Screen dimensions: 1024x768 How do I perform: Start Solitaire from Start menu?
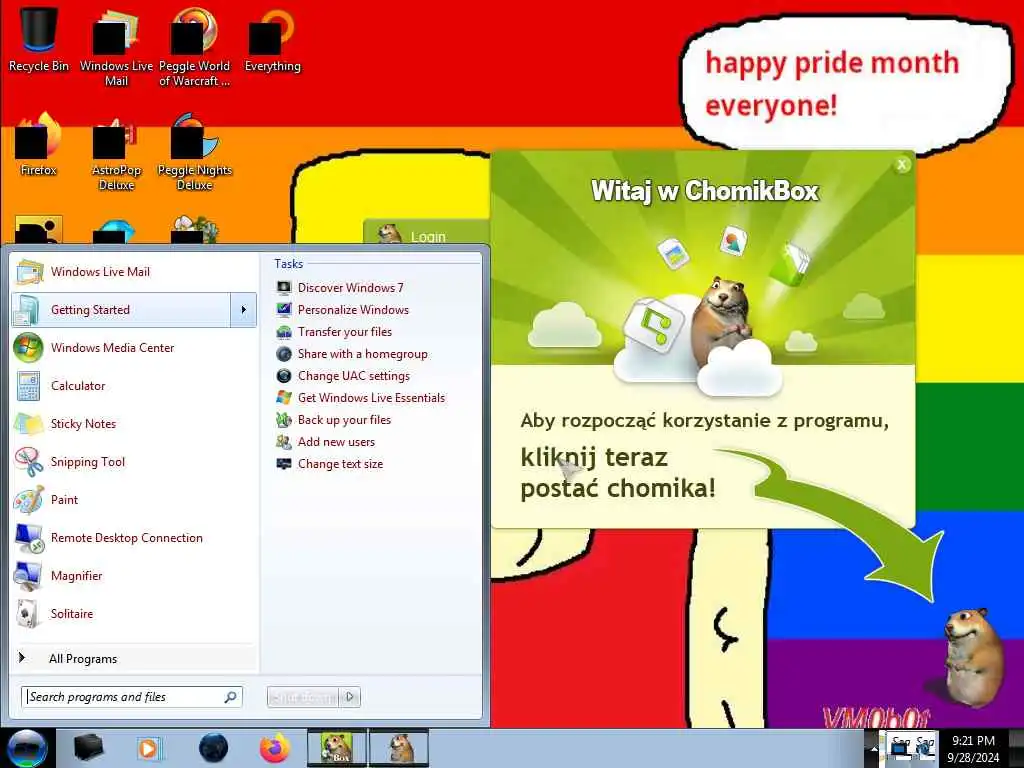coord(134,613)
